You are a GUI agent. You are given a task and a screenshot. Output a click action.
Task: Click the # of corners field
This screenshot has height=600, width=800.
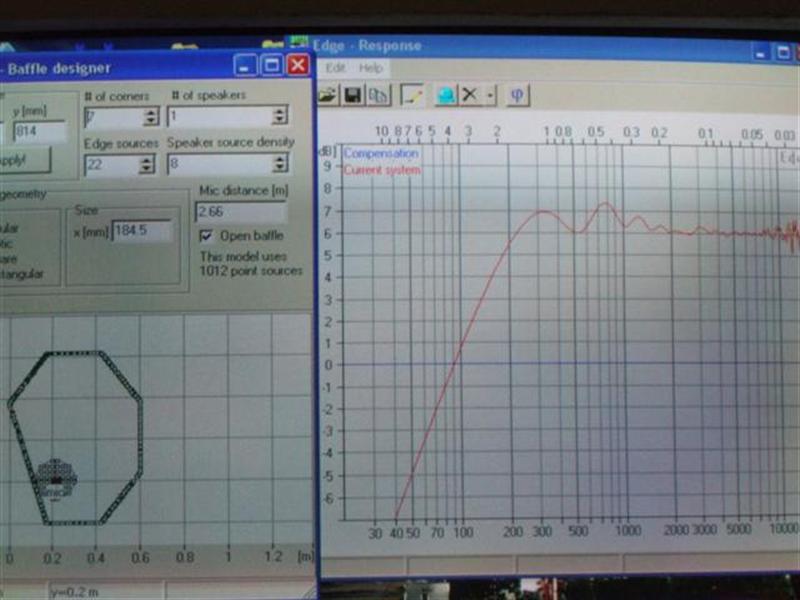tap(114, 117)
